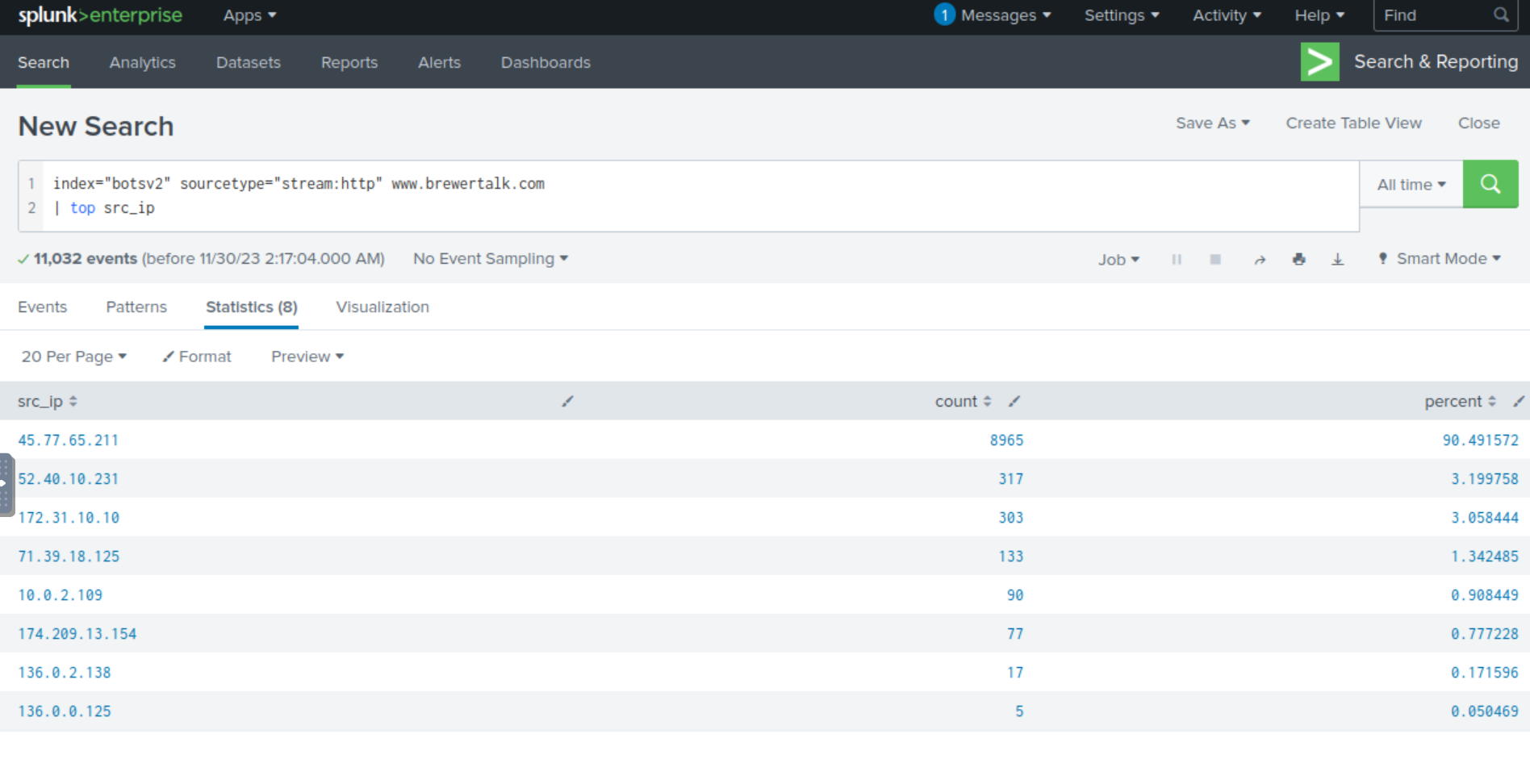Expand the left sidebar handle
Screen dimensions: 1530x784
[6, 484]
